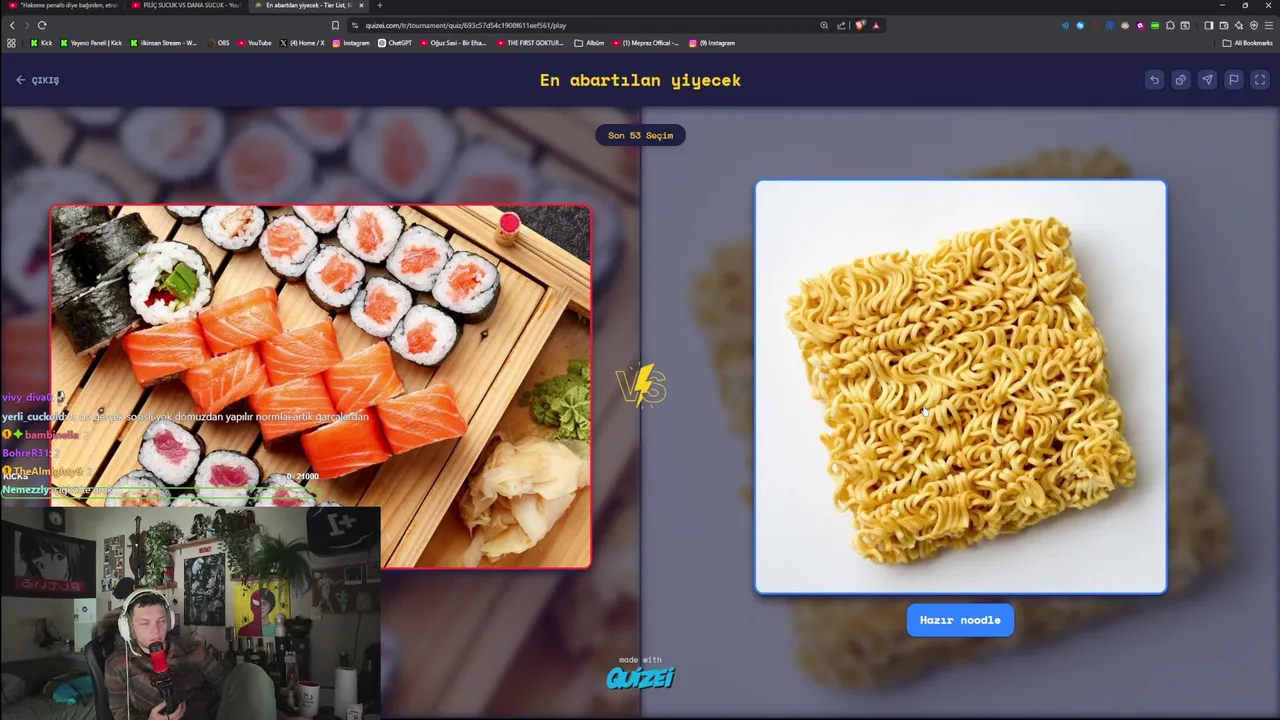Open the YouTube bookmark

[254, 43]
